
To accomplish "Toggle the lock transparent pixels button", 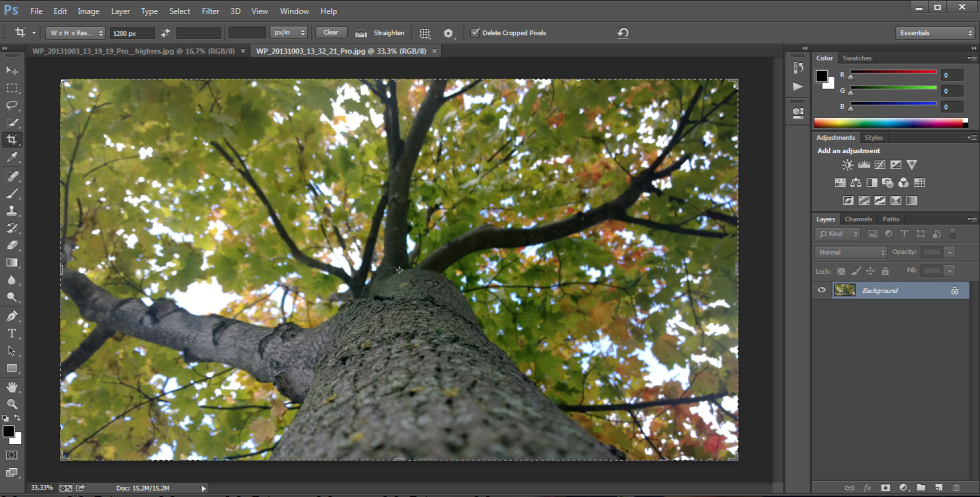I will click(840, 271).
